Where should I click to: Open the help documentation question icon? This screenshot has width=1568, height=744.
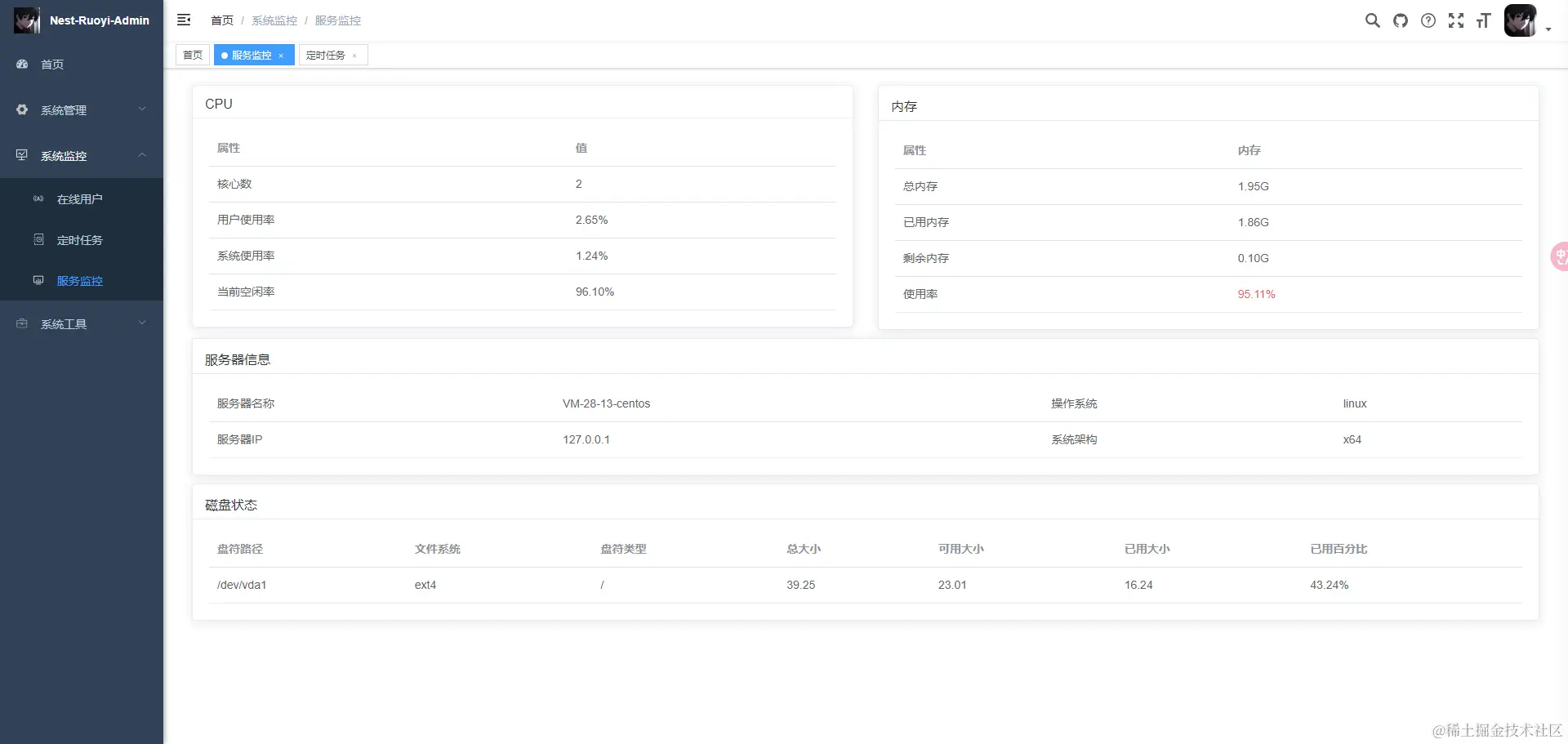1428,20
